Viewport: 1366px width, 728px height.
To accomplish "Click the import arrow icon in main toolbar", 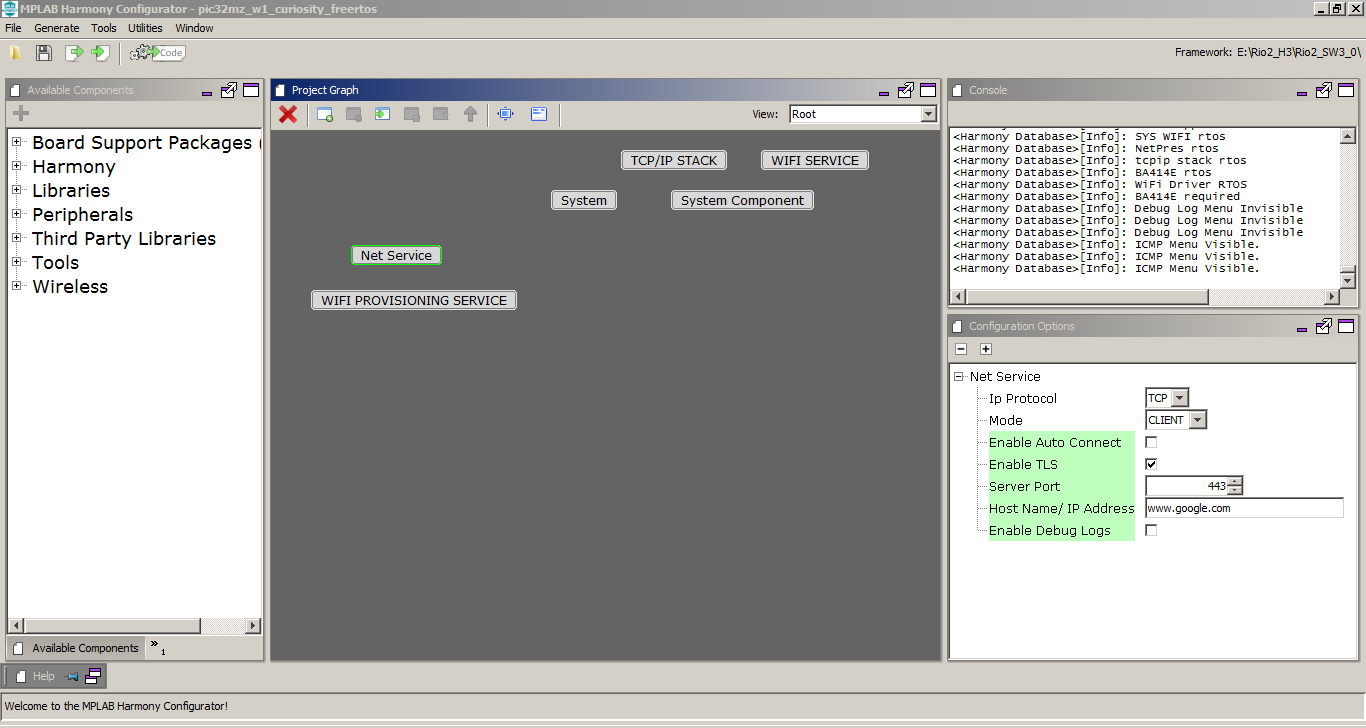I will [x=100, y=53].
